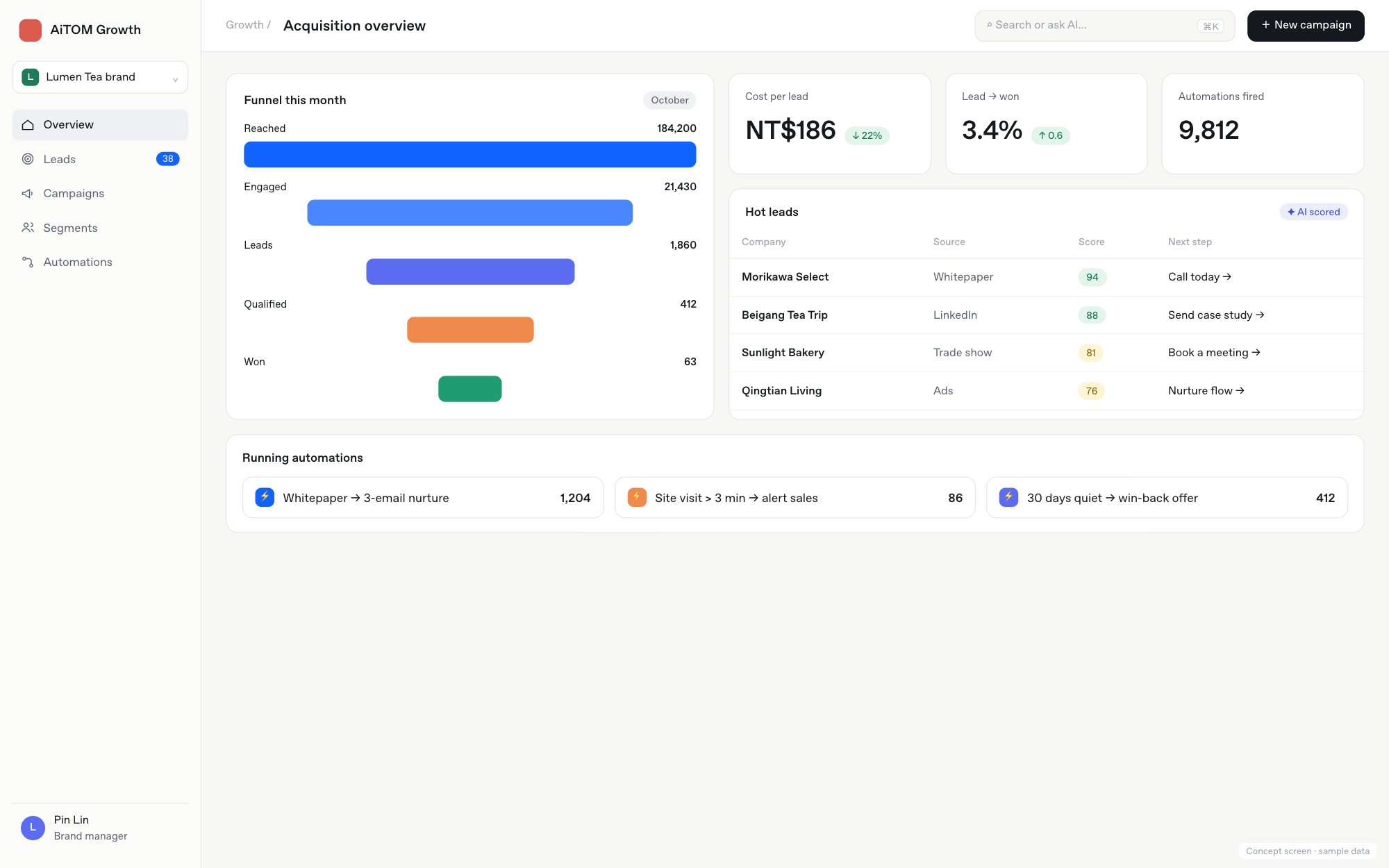Click the Site visit alert lightning icon
This screenshot has height=868, width=1389.
click(637, 497)
